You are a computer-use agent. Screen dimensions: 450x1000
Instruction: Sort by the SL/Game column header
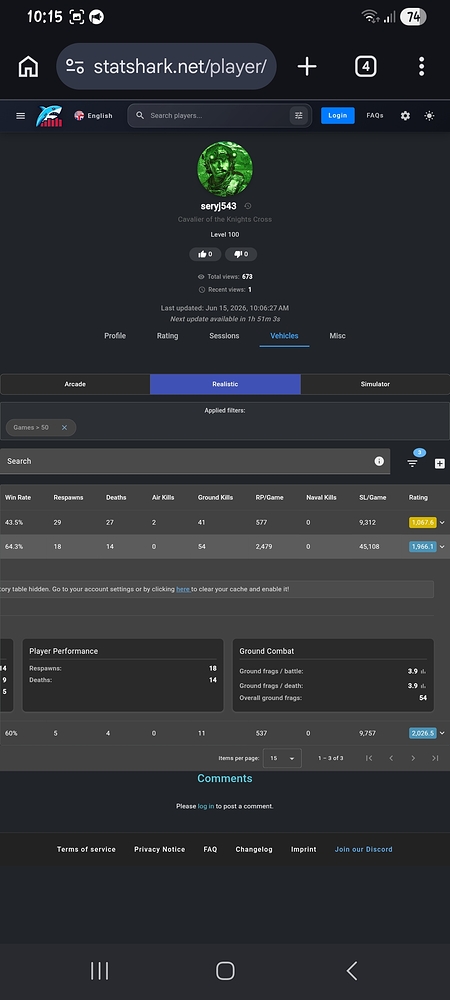[x=373, y=497]
